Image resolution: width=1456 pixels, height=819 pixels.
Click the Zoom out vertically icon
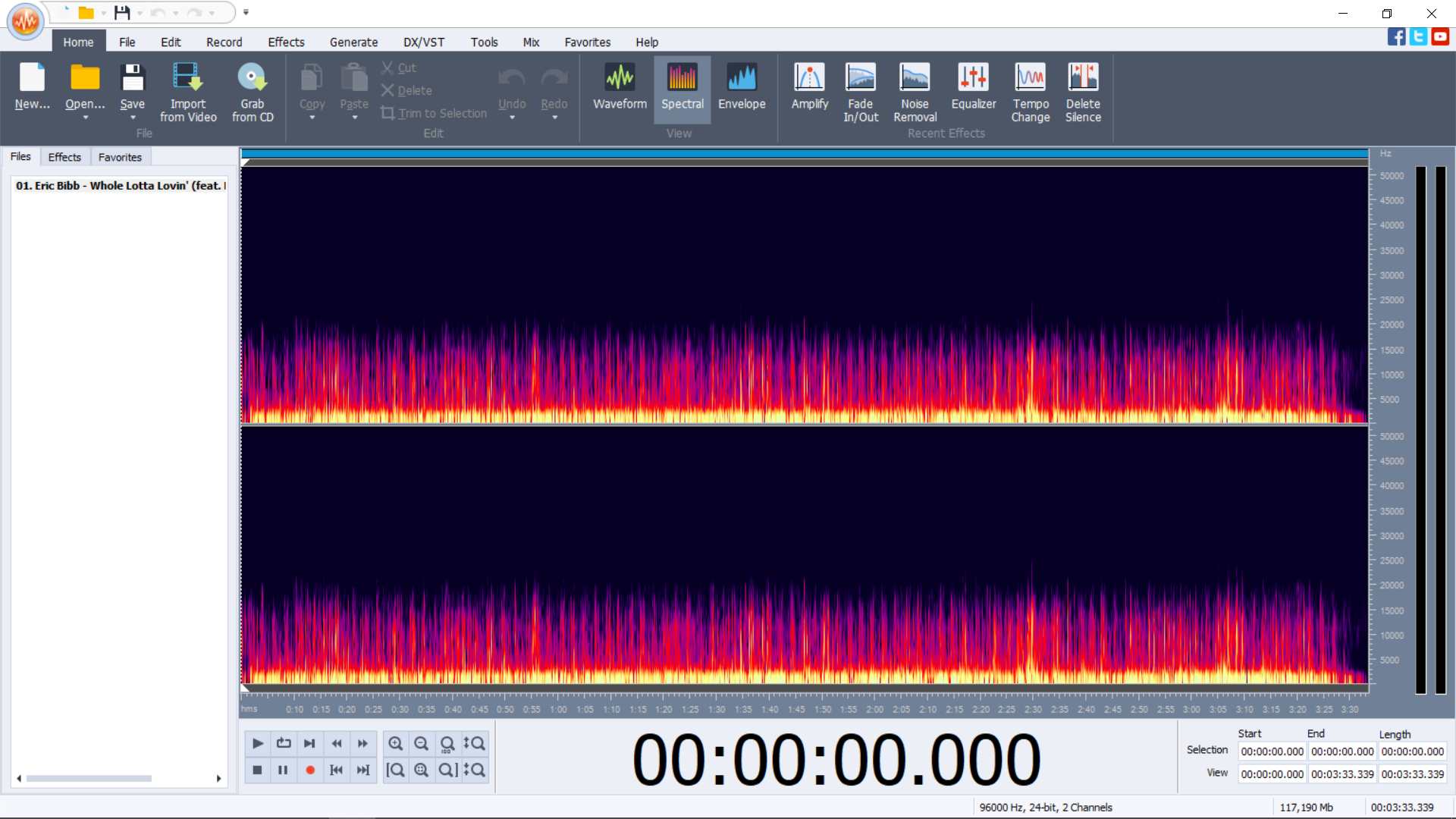click(x=474, y=770)
